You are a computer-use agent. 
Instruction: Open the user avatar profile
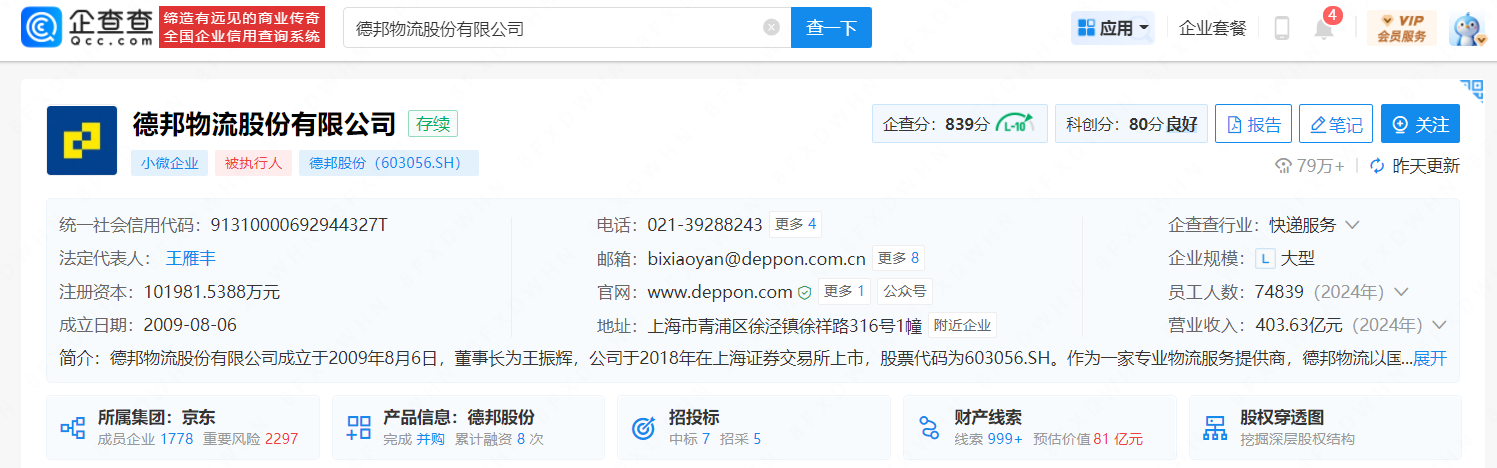[x=1468, y=28]
